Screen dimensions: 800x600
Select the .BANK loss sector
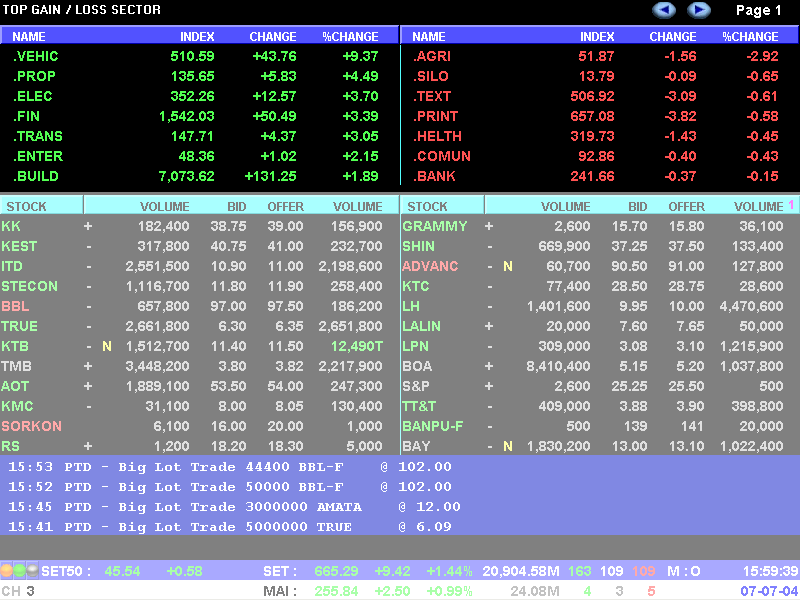click(x=434, y=176)
